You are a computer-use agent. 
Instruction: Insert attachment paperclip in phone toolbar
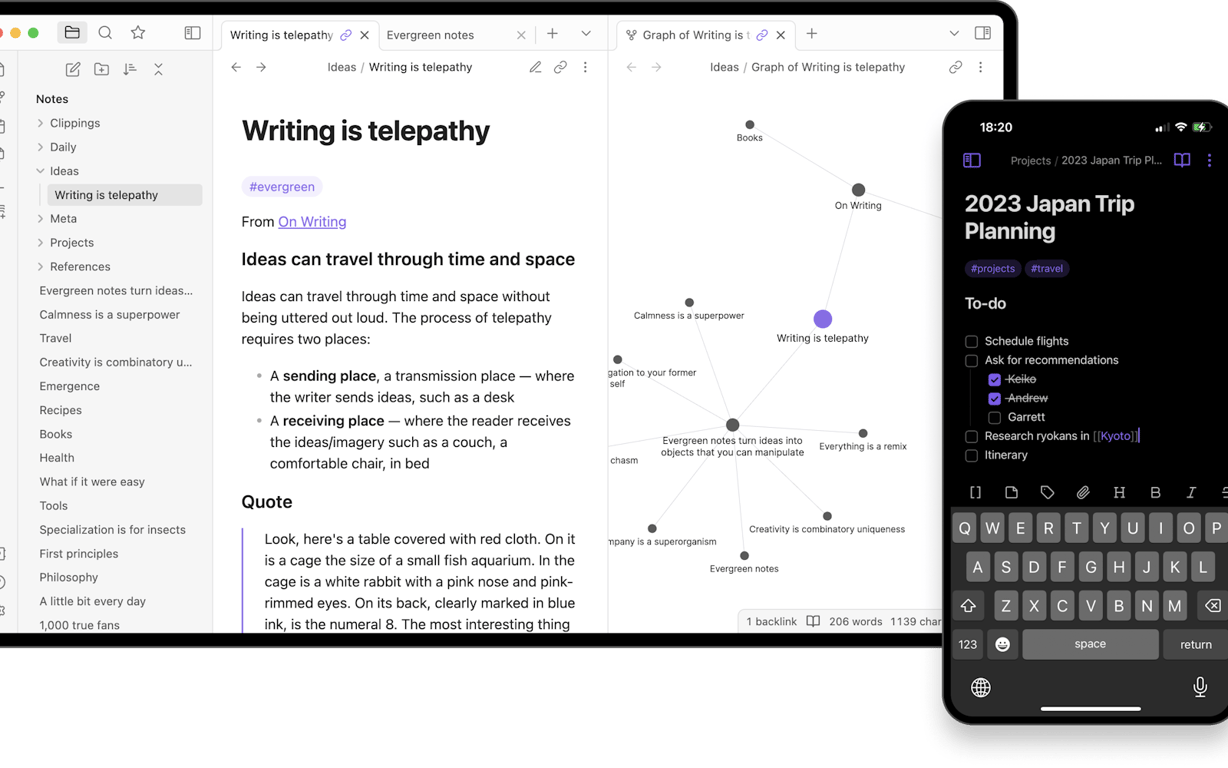click(x=1083, y=492)
